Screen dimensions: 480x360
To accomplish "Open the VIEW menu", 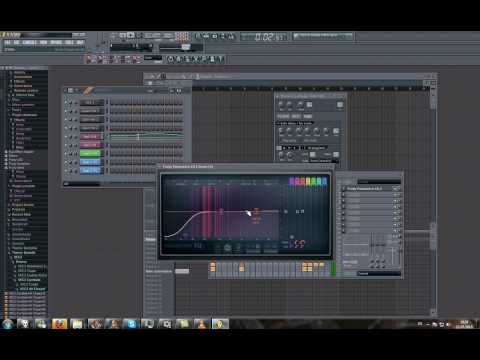I will coord(43,43).
